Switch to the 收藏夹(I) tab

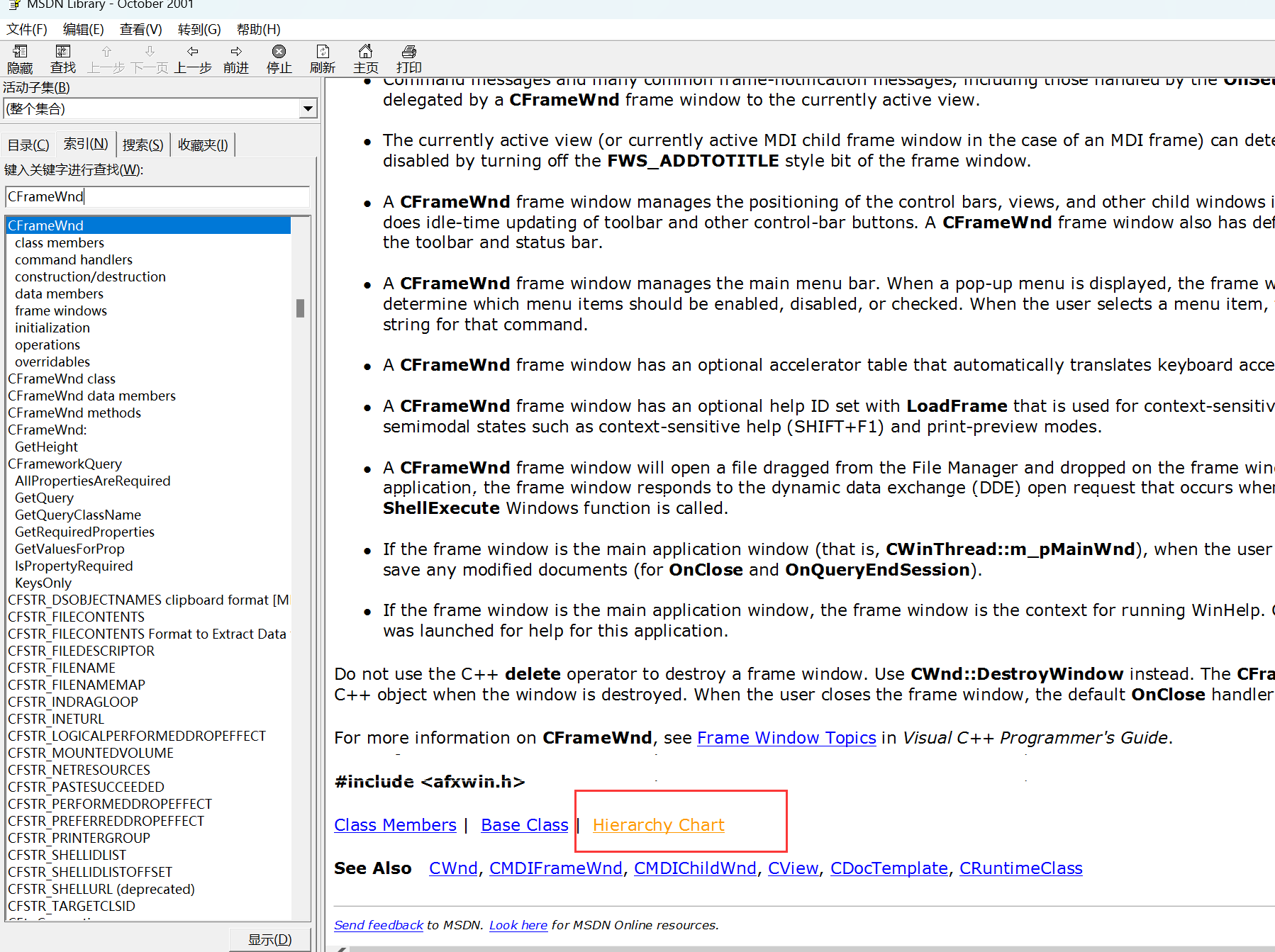[203, 145]
